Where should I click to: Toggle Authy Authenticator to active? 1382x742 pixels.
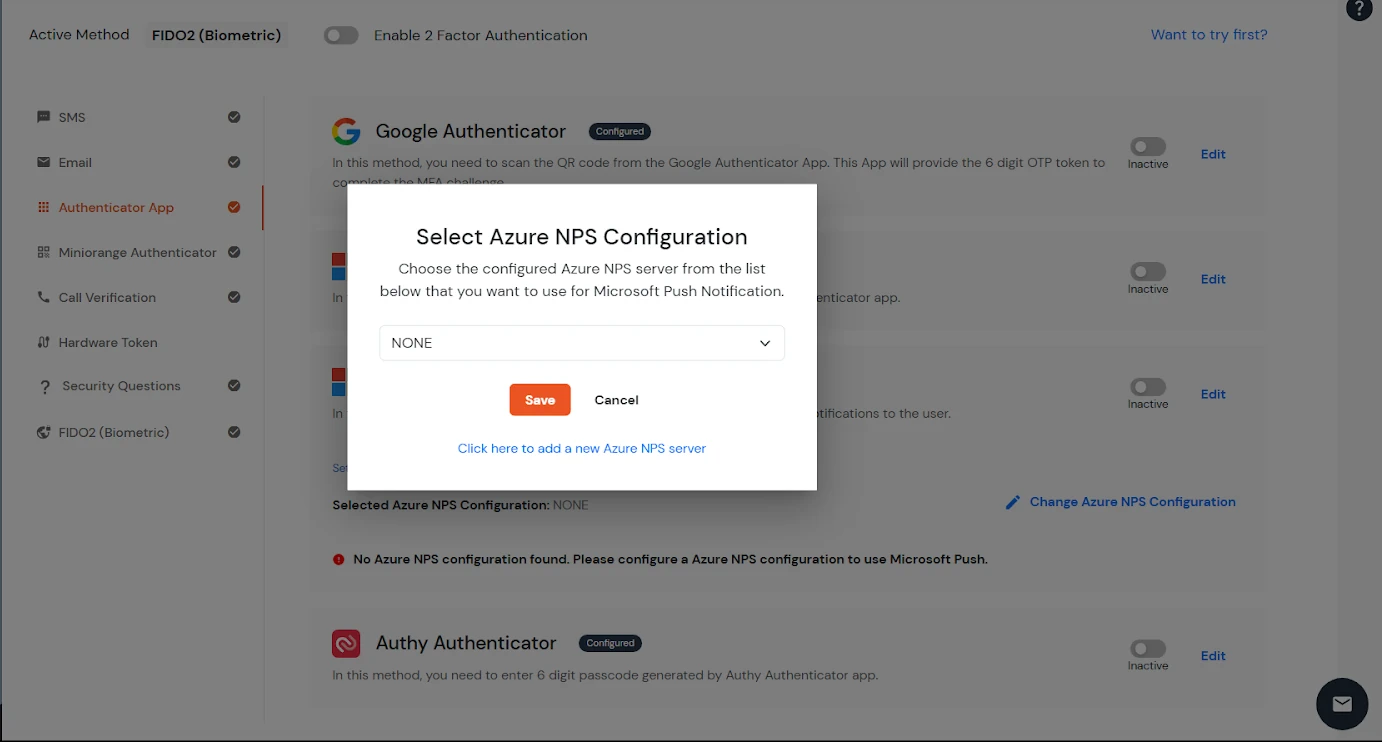point(1147,647)
